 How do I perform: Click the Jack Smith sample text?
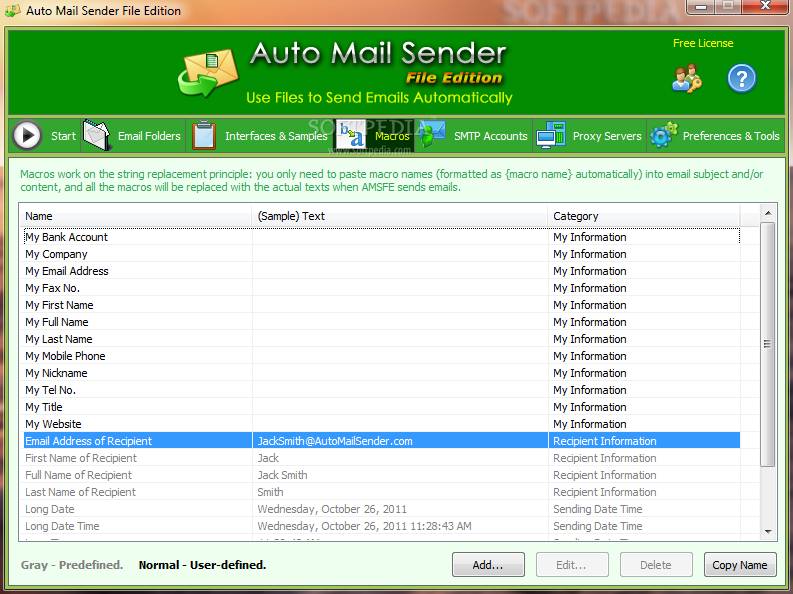(282, 475)
